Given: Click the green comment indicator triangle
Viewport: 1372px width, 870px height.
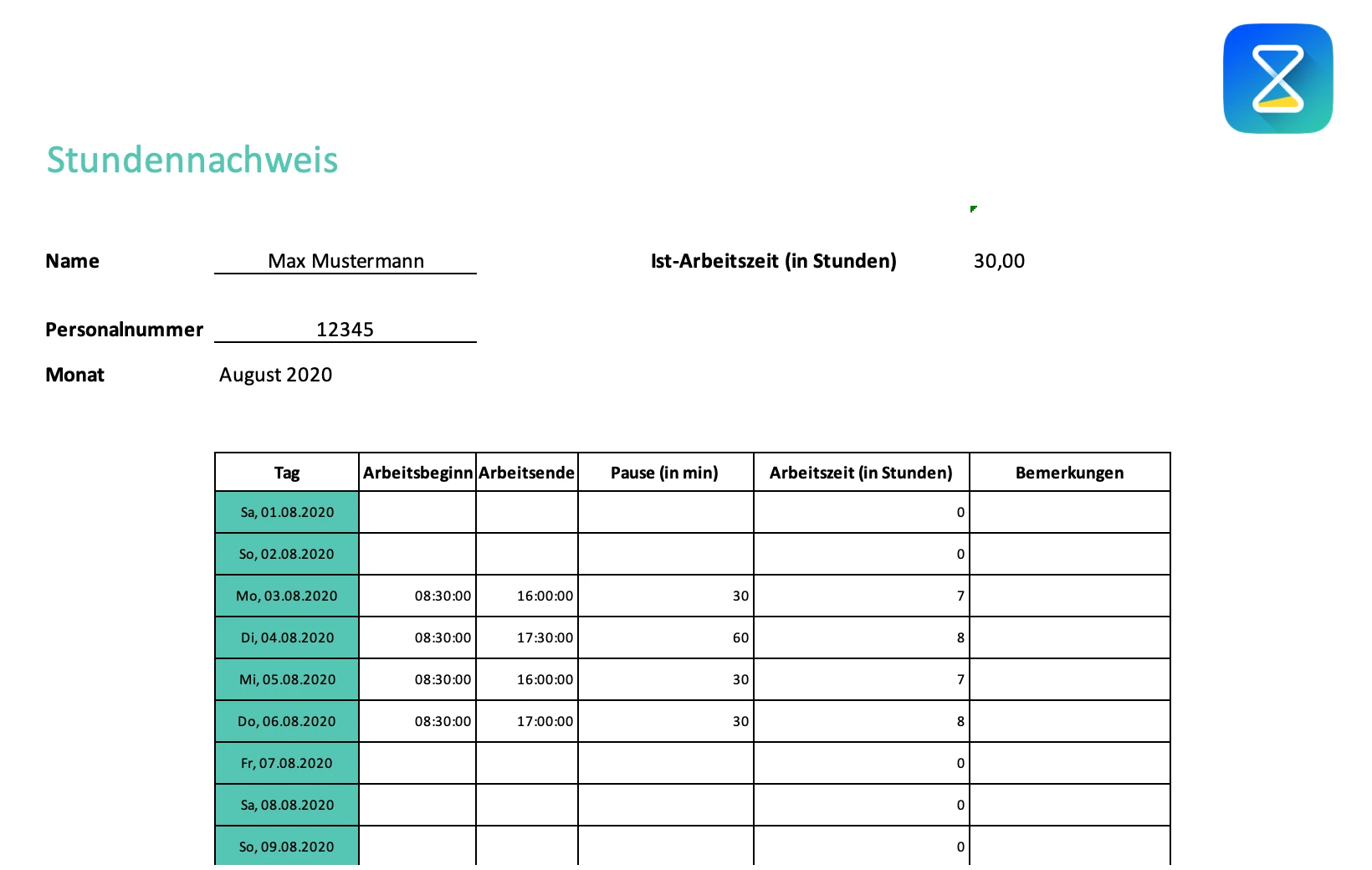Looking at the screenshot, I should (x=973, y=208).
